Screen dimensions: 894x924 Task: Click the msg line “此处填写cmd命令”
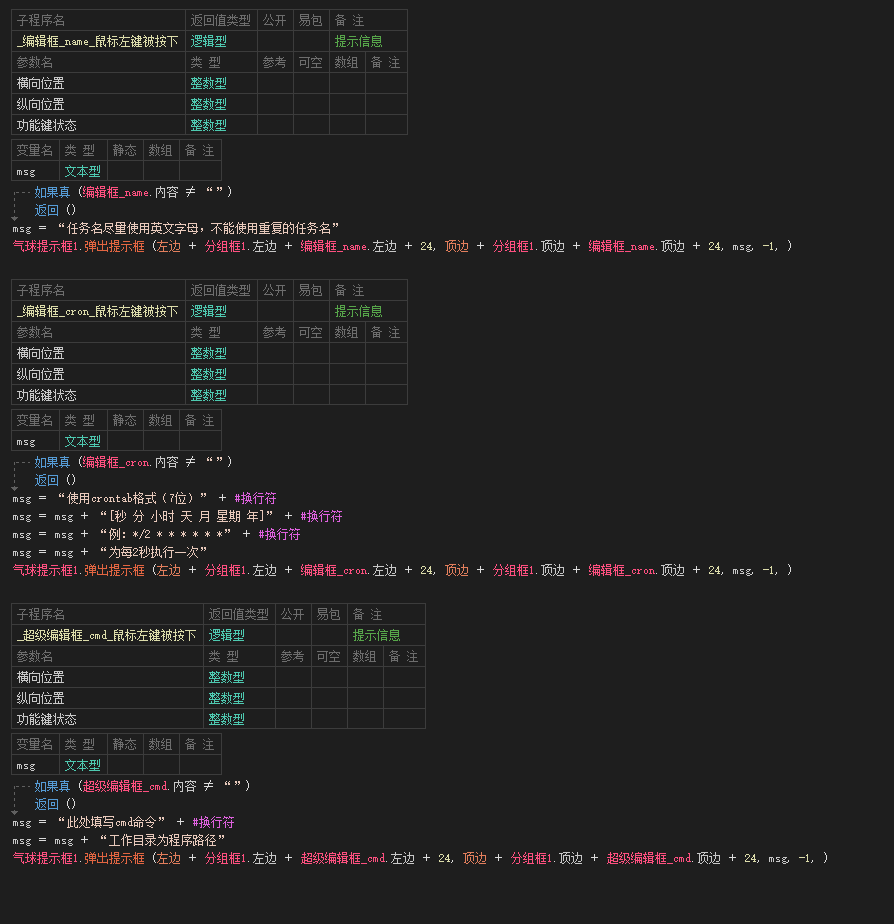123,822
